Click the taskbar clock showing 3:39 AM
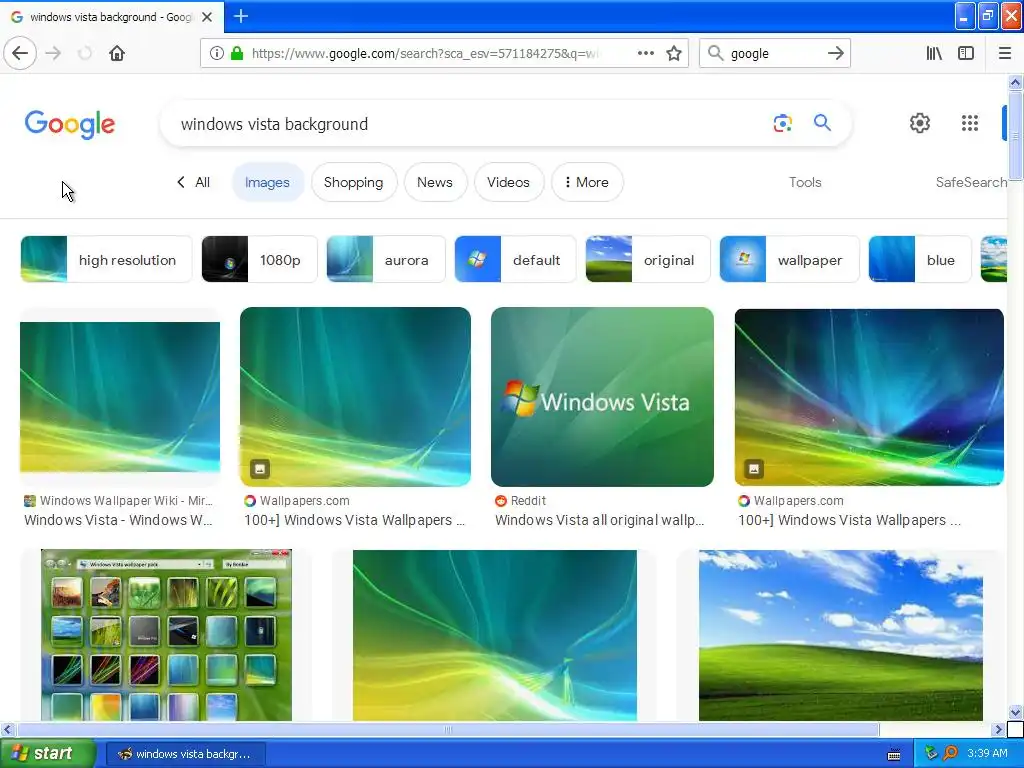Screen dimensions: 1024x768 coord(987,753)
